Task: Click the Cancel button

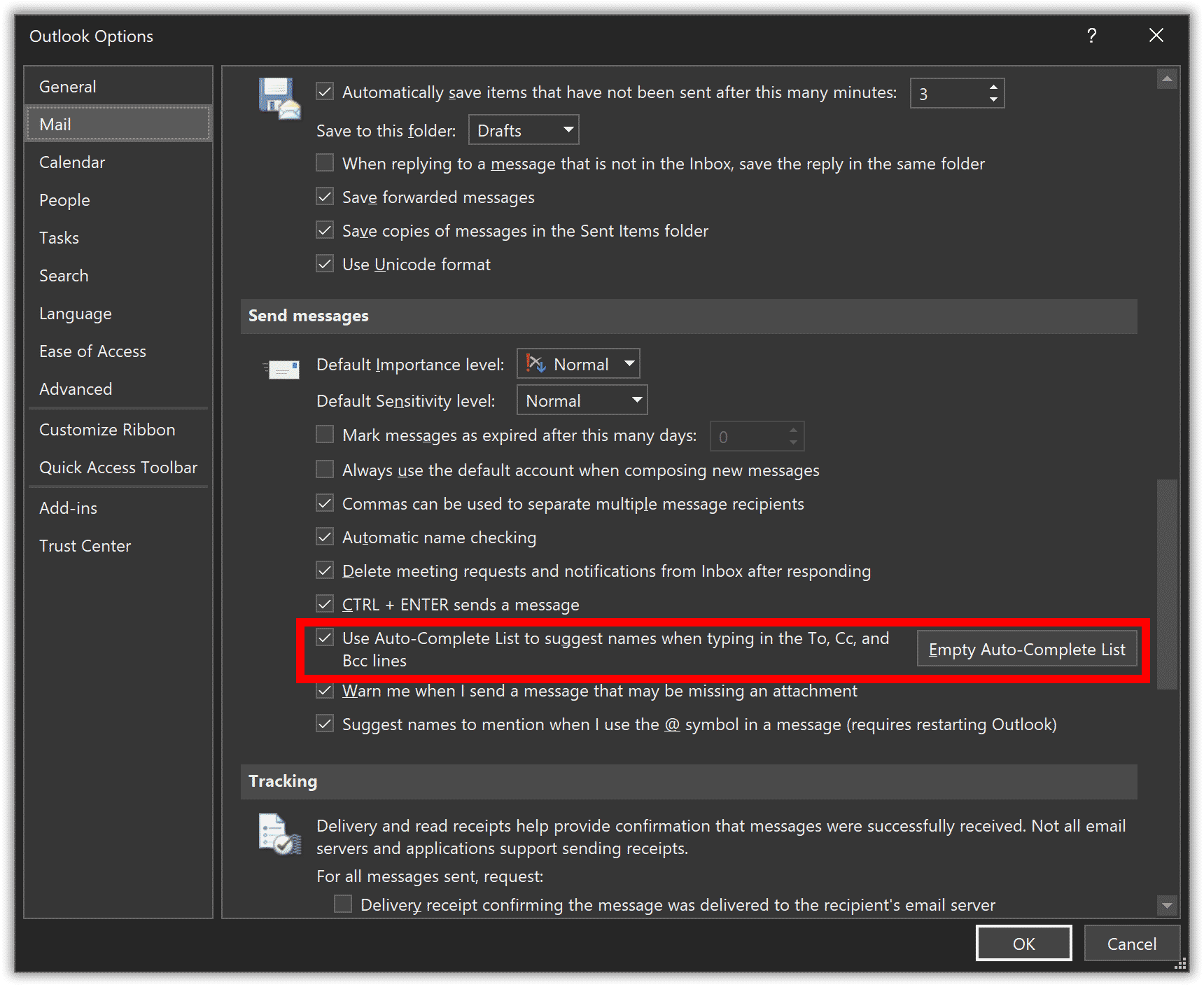Action: tap(1131, 944)
